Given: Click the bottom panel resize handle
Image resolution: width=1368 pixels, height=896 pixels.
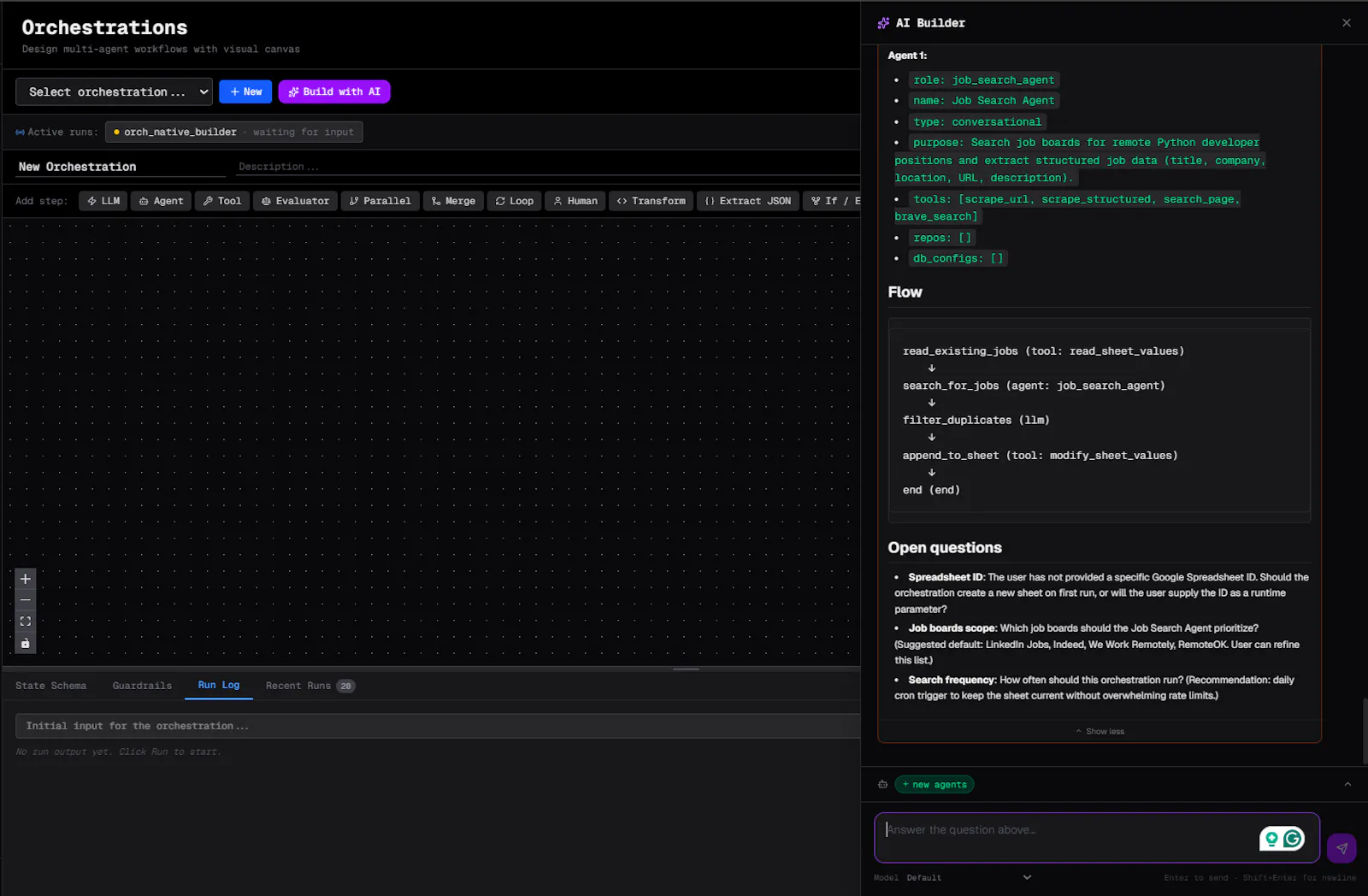Looking at the screenshot, I should [686, 669].
